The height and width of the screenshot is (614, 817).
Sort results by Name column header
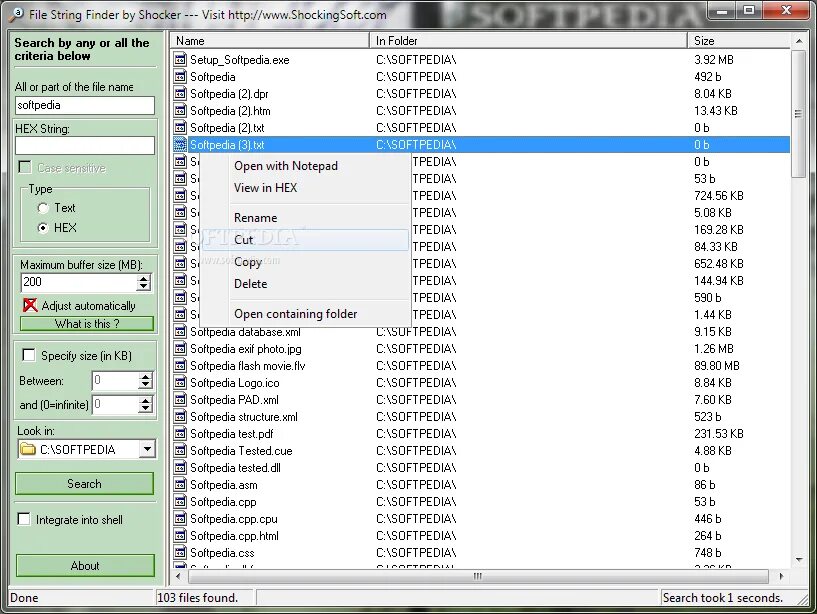[270, 41]
